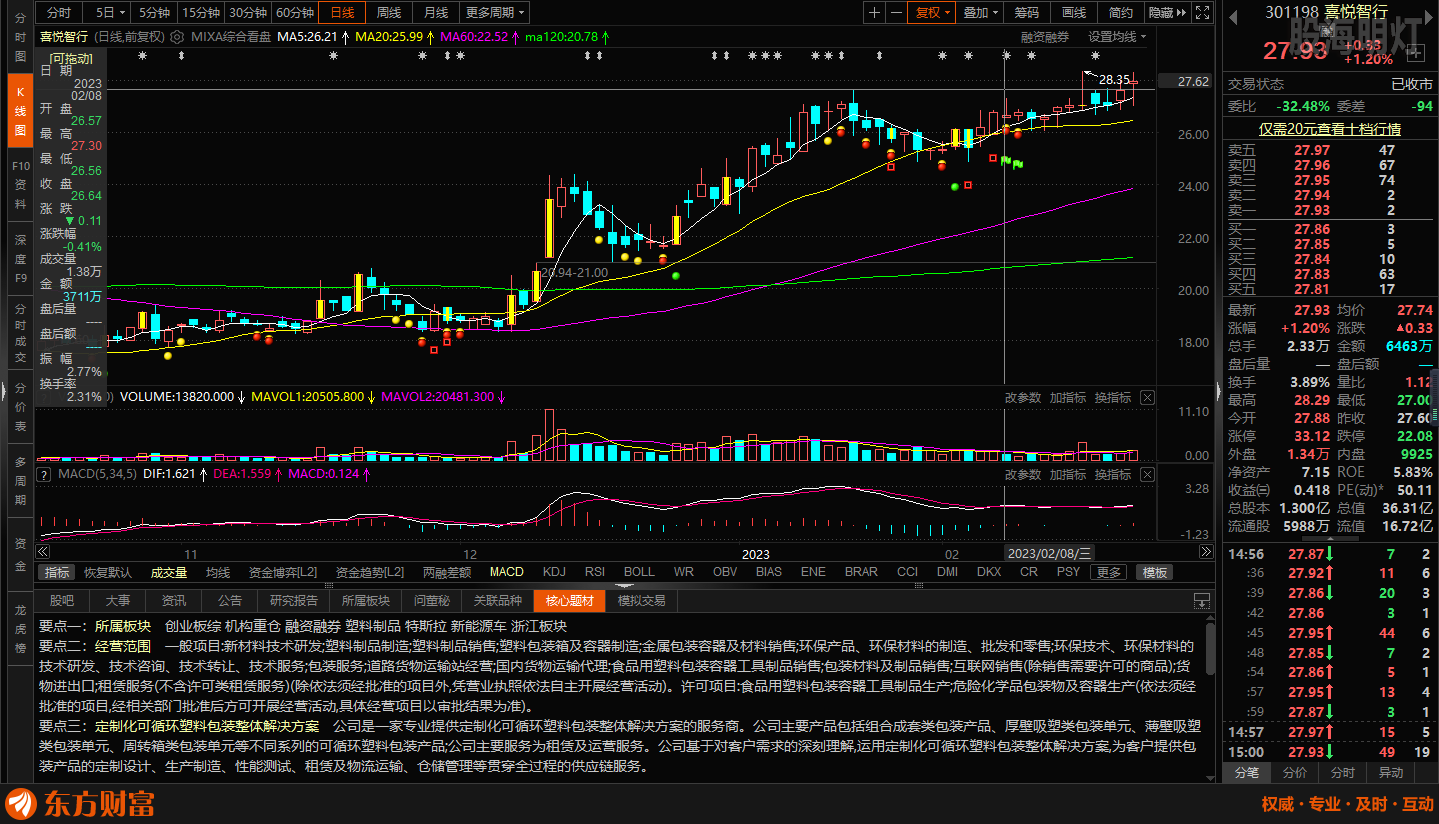Close the VOLUME indicator panel

point(1147,397)
